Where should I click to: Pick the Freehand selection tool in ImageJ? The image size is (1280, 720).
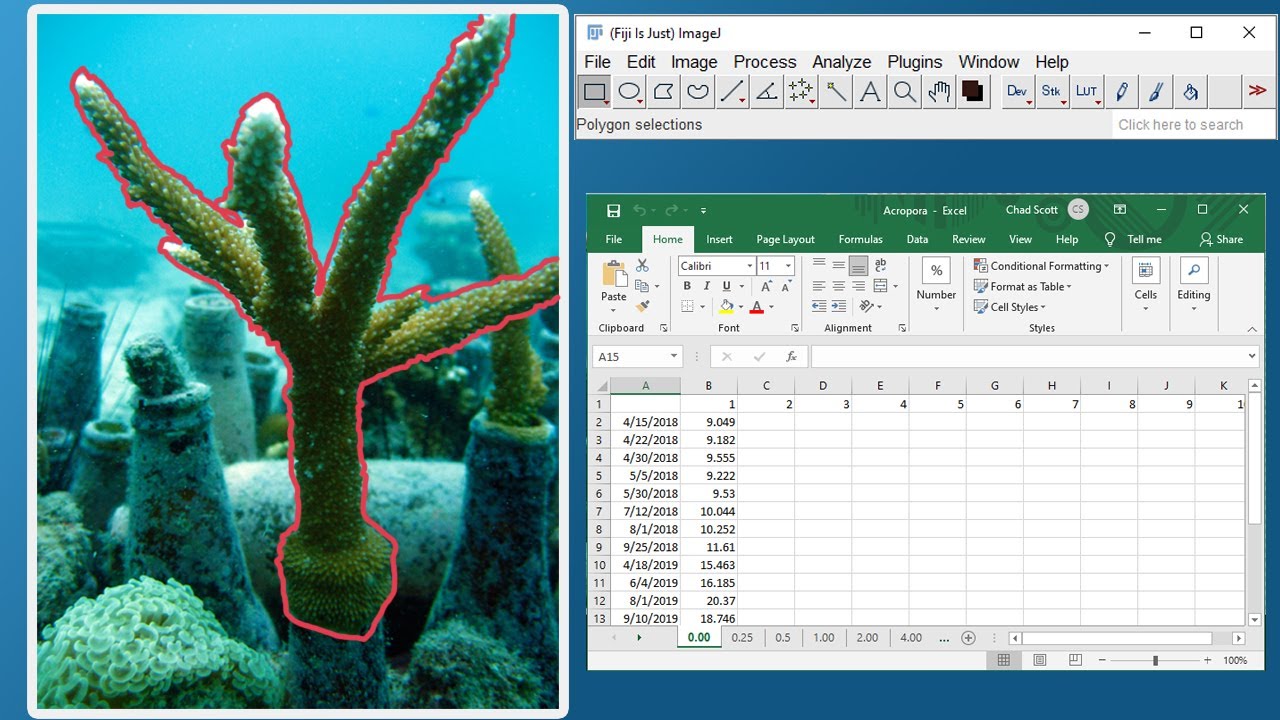click(698, 92)
